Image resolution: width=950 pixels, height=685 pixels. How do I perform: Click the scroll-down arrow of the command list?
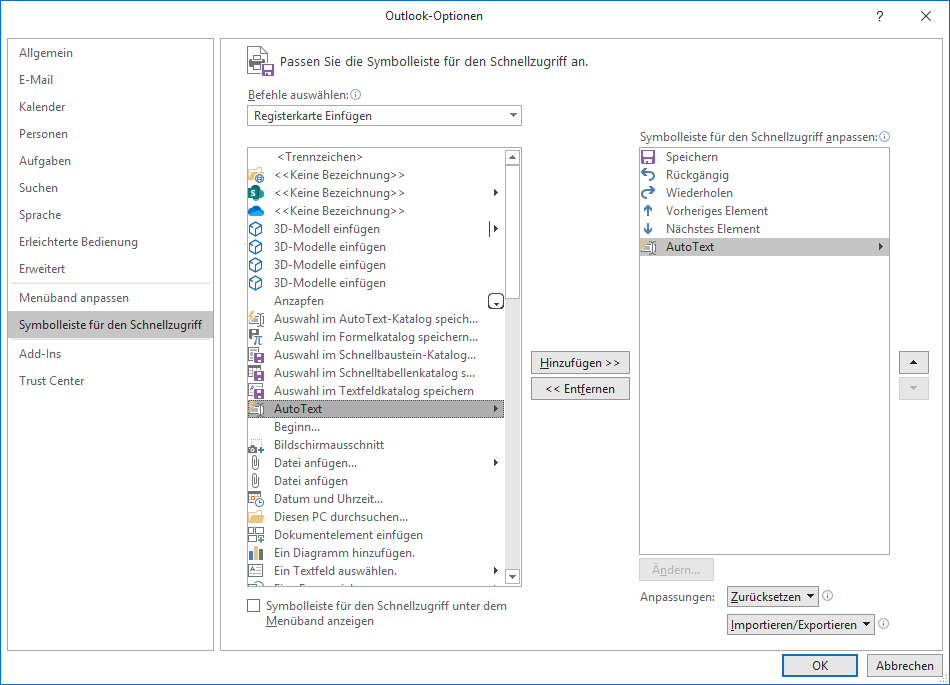[513, 577]
